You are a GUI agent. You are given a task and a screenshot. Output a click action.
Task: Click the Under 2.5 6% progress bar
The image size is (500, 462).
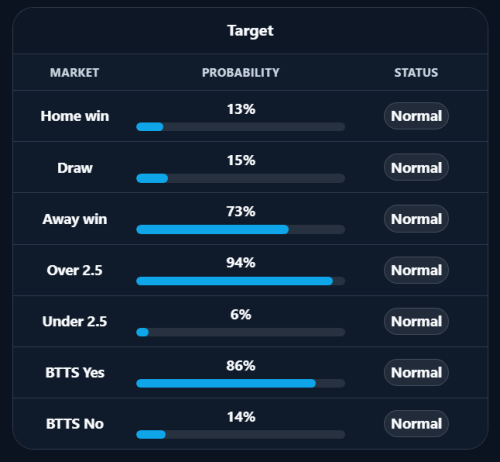pos(241,332)
